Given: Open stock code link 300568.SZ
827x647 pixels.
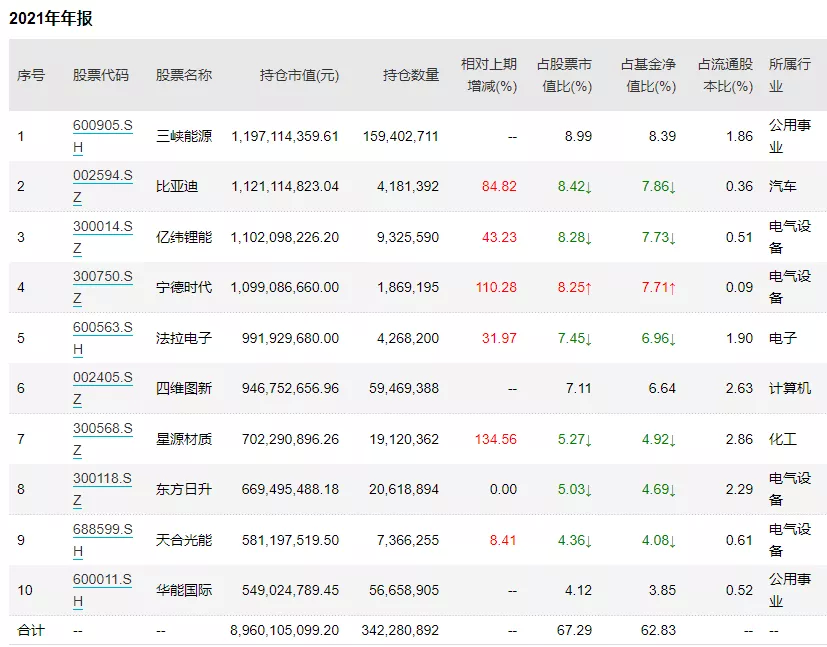Looking at the screenshot, I should pos(102,439).
